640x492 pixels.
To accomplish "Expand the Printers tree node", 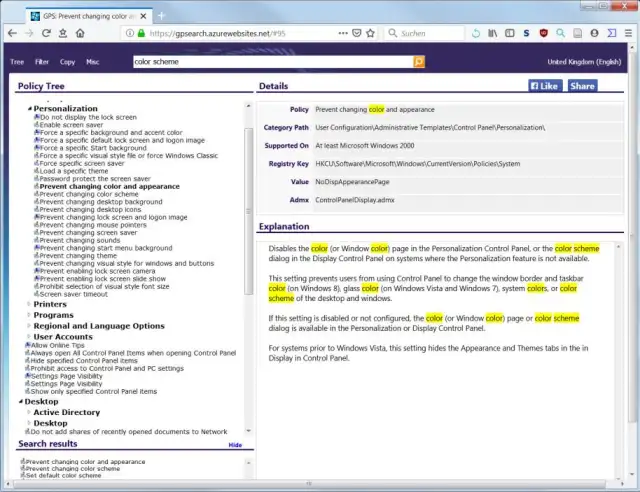I will point(29,304).
